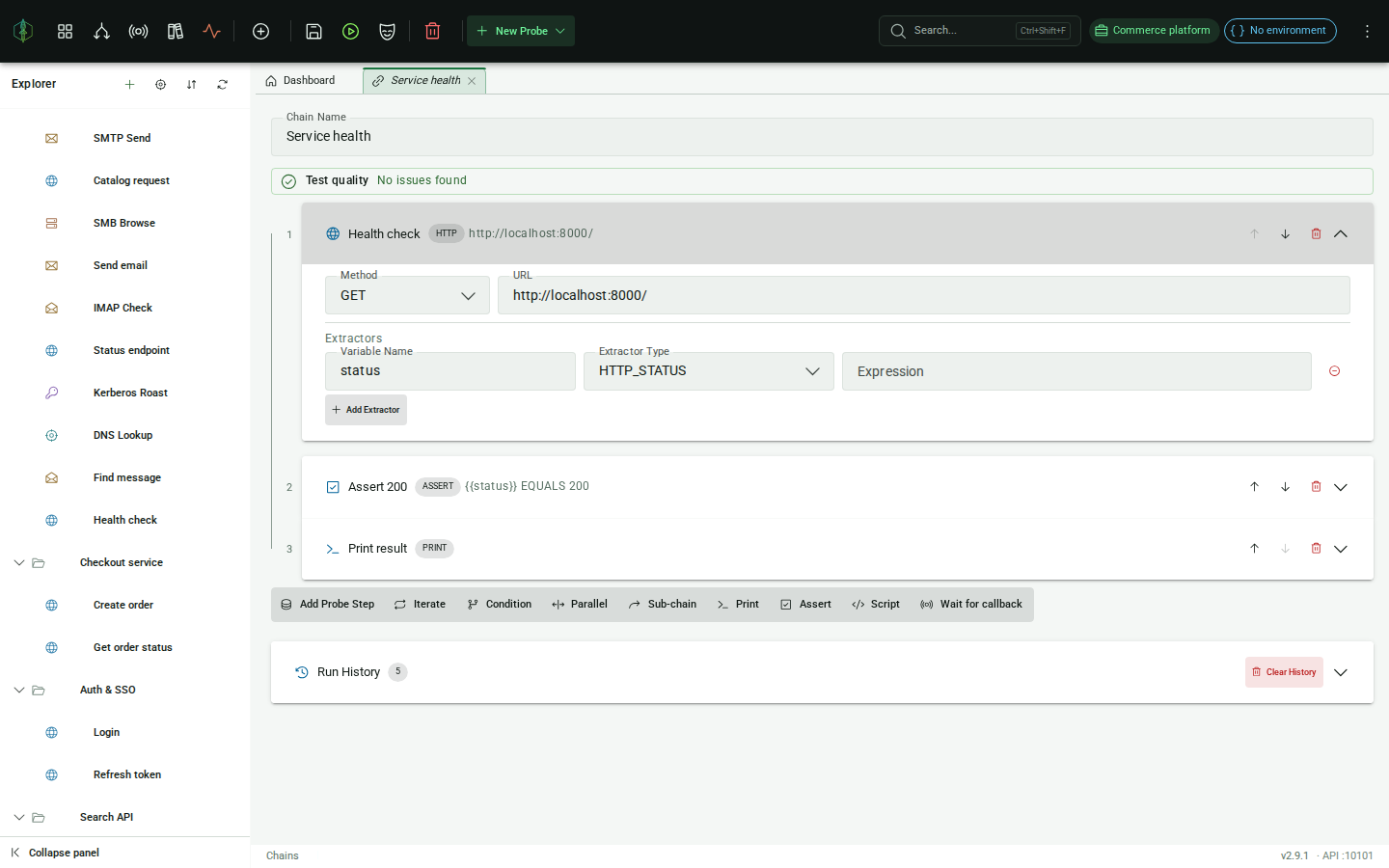This screenshot has width=1389, height=868.
Task: Expand the Run History section
Action: (x=1341, y=672)
